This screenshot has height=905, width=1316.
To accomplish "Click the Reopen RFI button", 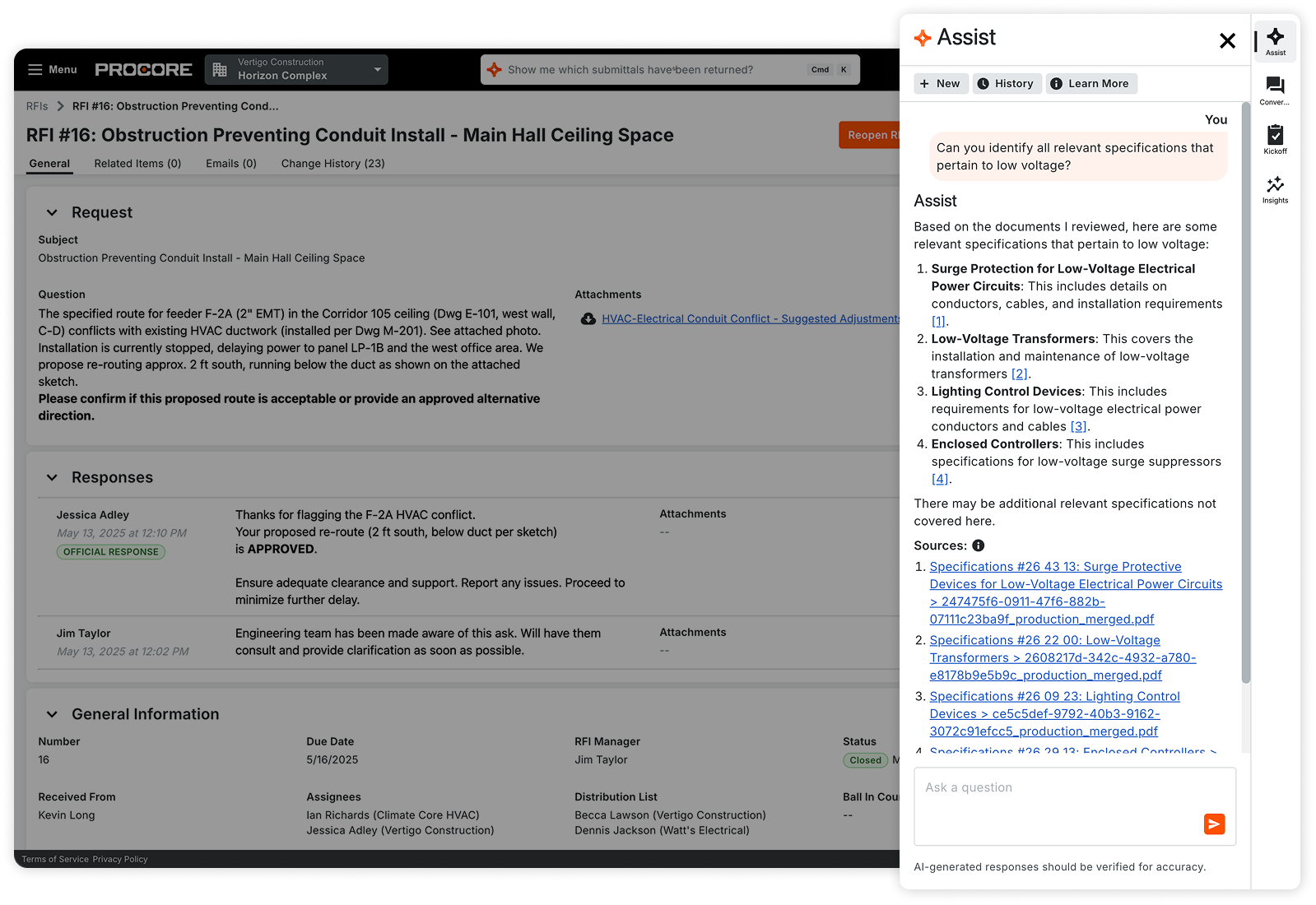I will click(870, 135).
